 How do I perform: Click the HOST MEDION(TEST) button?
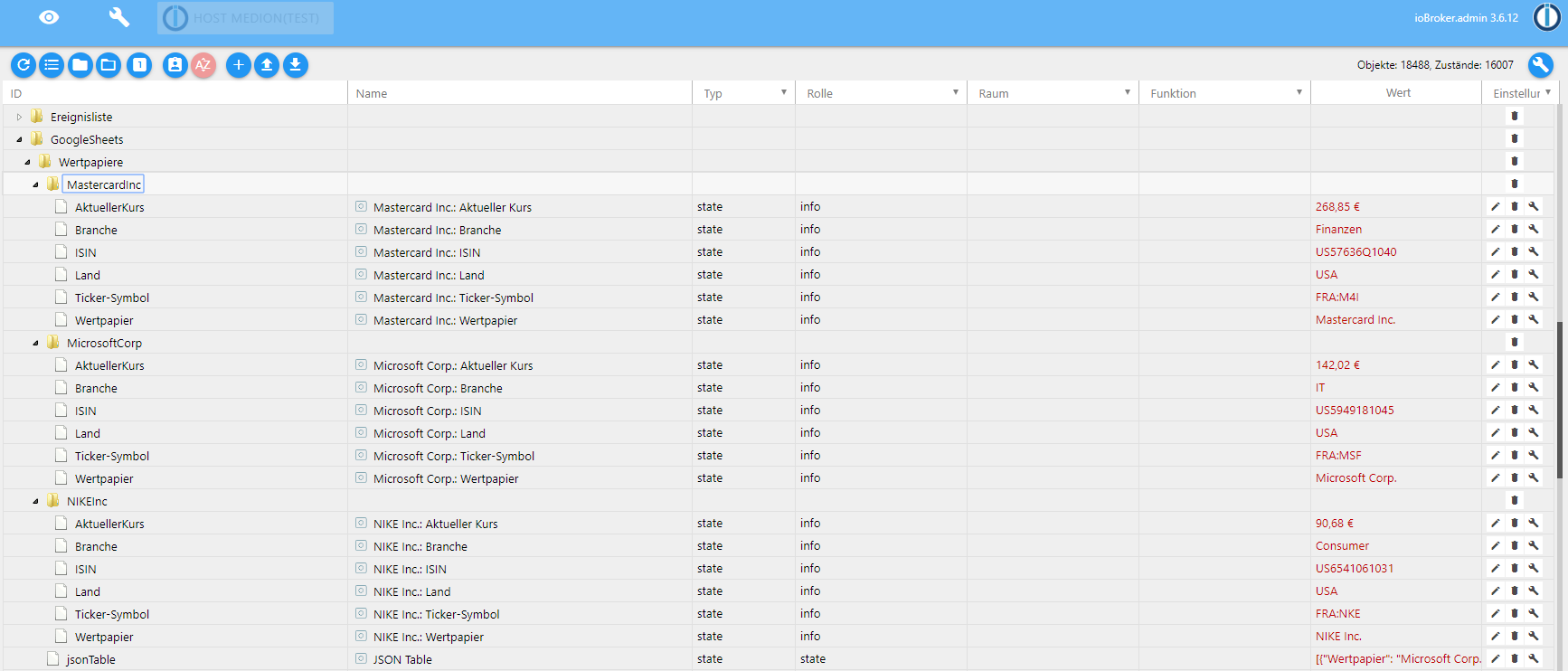(245, 18)
